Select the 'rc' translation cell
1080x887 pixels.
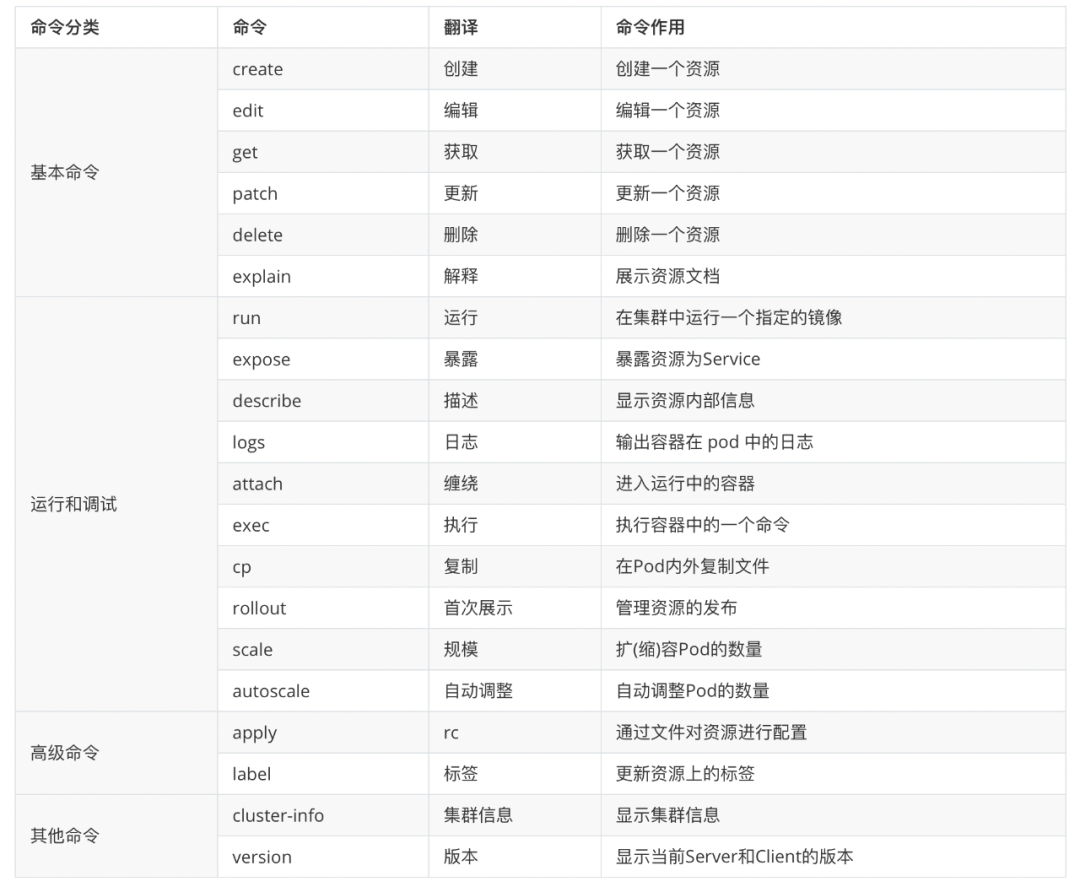[x=515, y=733]
